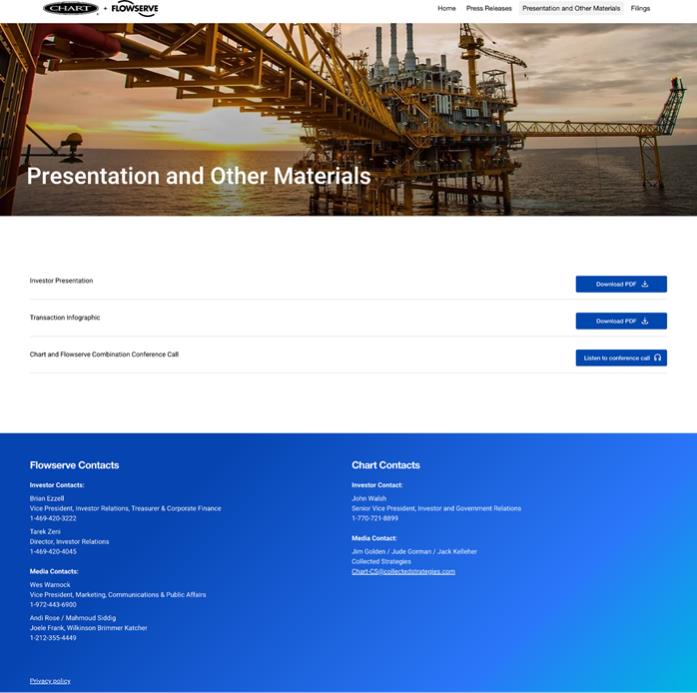Download the Investor Presentation PDF
This screenshot has height=693, width=697.
click(x=621, y=284)
